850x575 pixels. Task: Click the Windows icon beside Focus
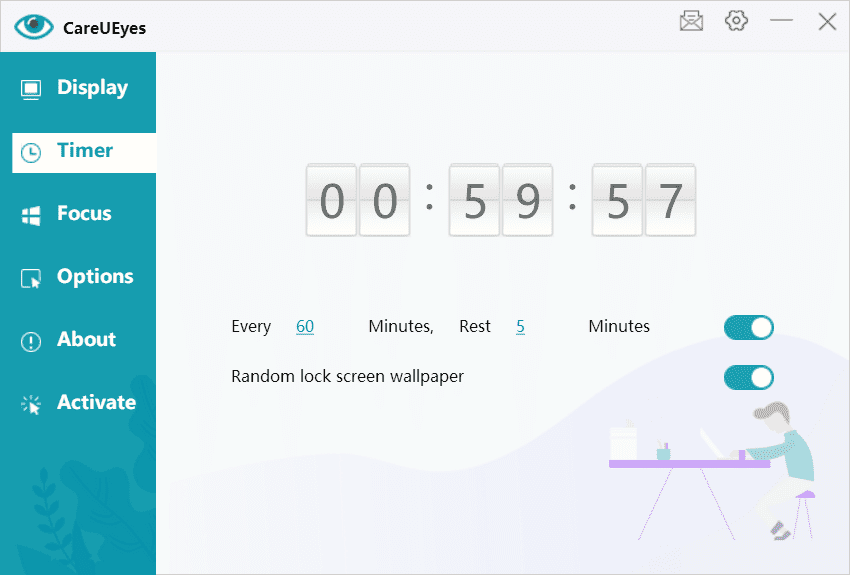pos(31,216)
